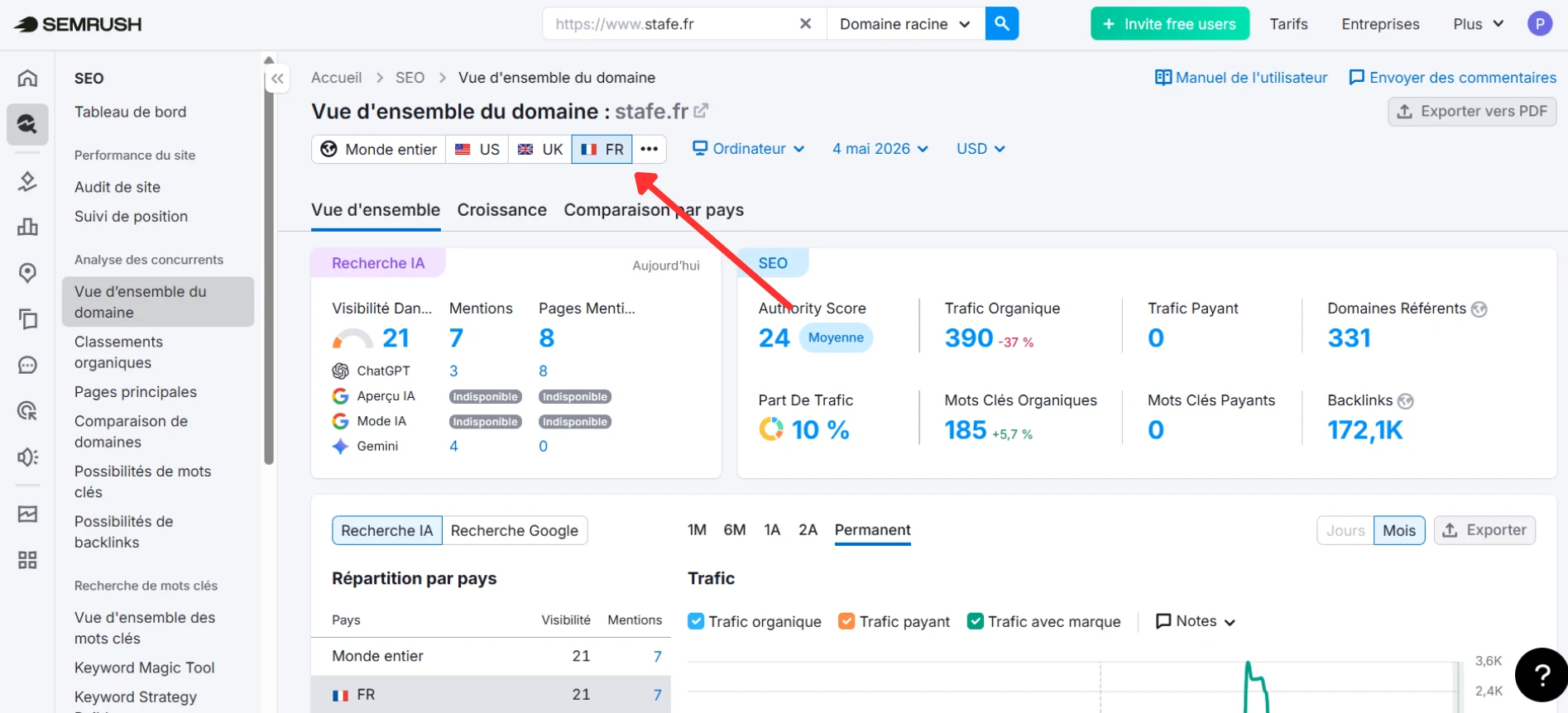
Task: Select Permanent time range
Action: click(873, 530)
